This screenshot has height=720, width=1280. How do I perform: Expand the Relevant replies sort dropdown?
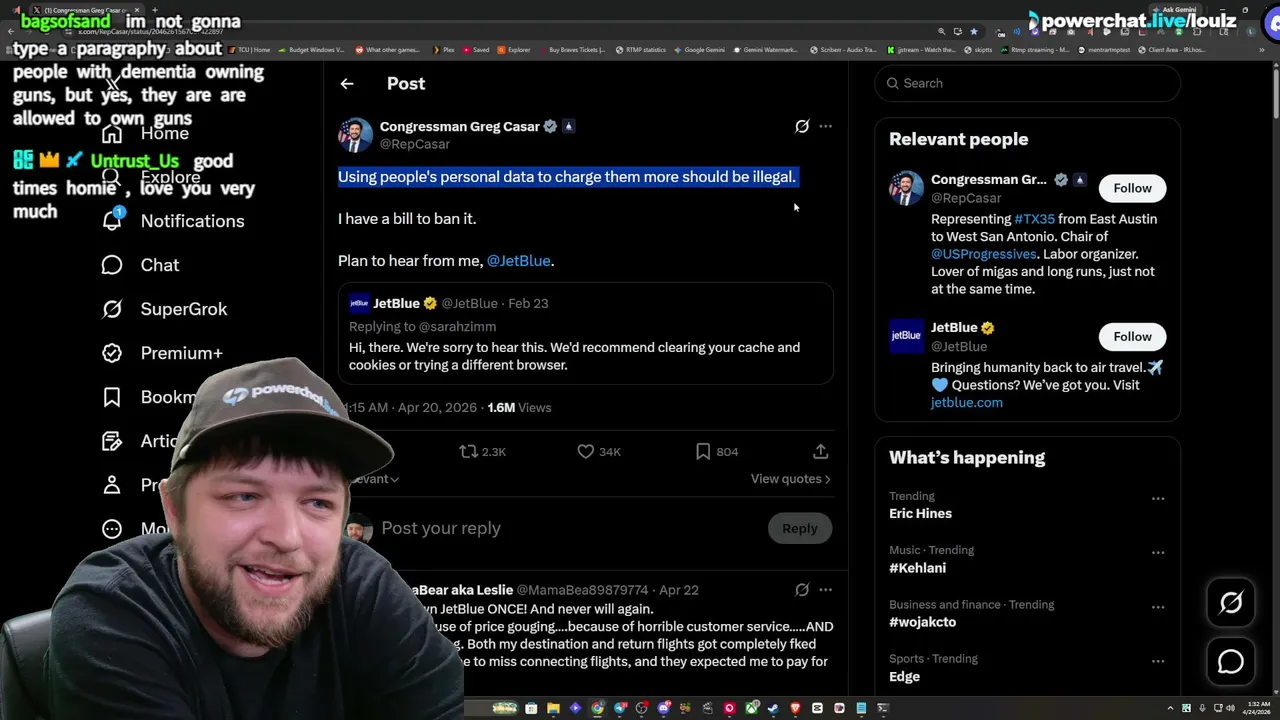pos(375,479)
